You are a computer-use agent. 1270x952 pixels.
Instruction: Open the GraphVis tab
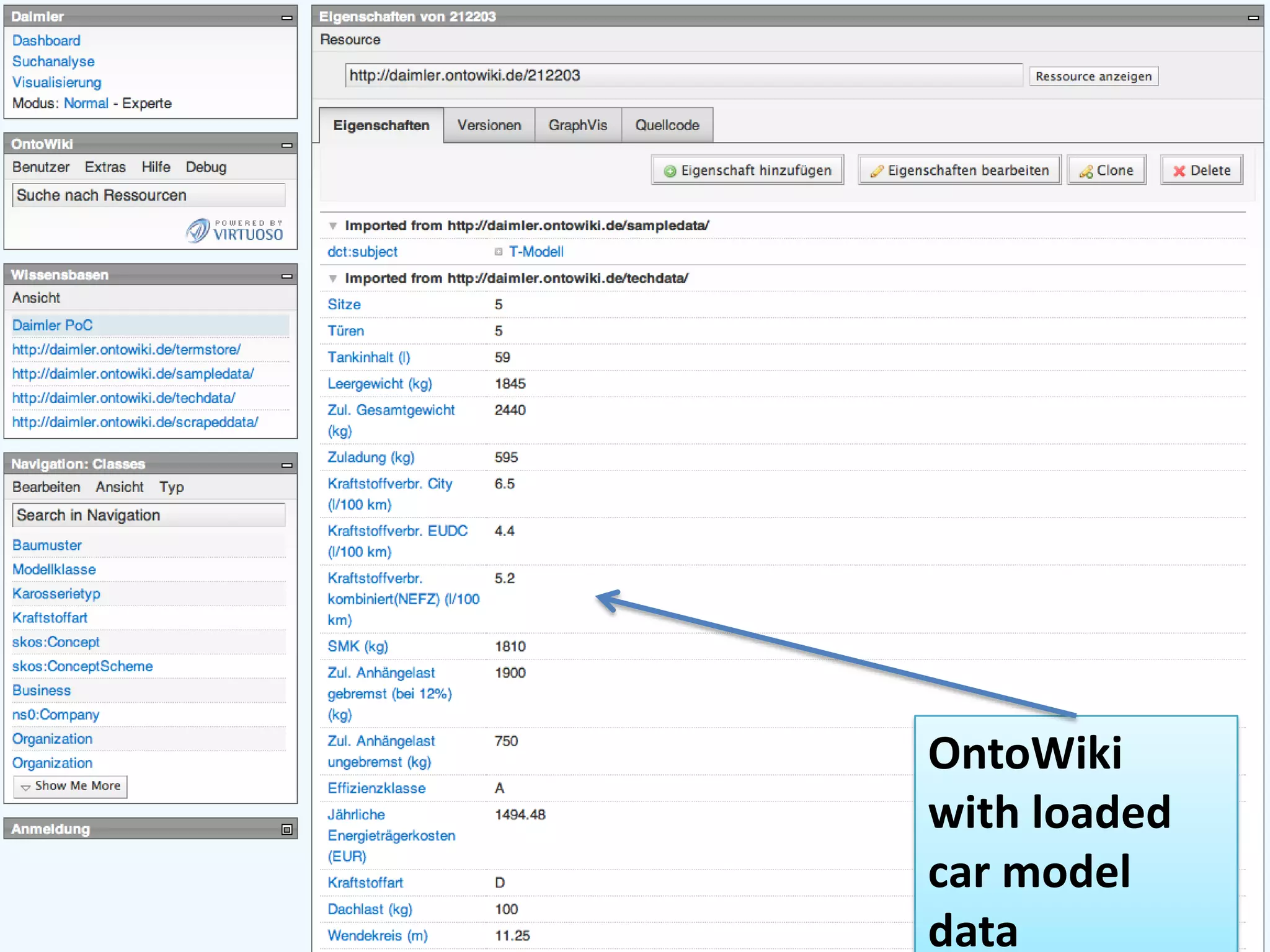[x=578, y=126]
